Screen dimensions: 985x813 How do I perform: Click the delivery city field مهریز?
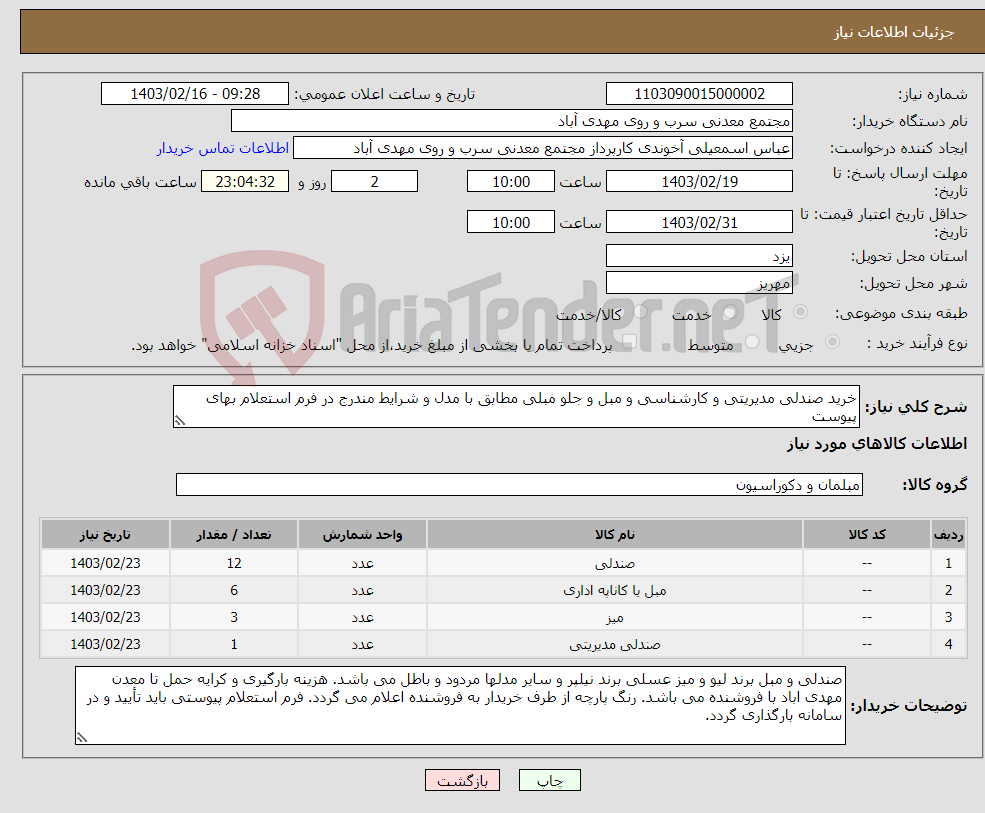[699, 283]
